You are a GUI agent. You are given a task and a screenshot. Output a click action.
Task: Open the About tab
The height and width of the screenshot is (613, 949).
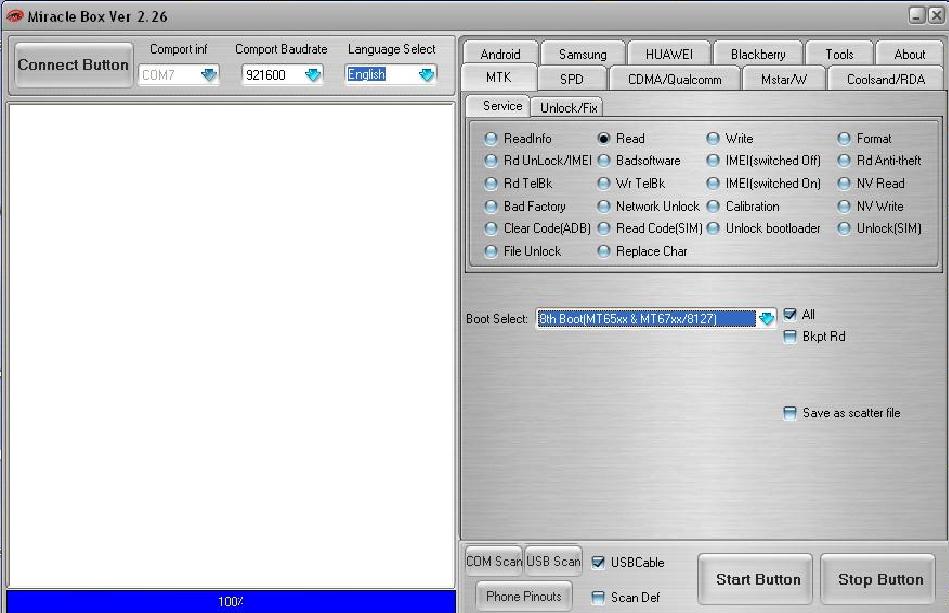click(910, 54)
